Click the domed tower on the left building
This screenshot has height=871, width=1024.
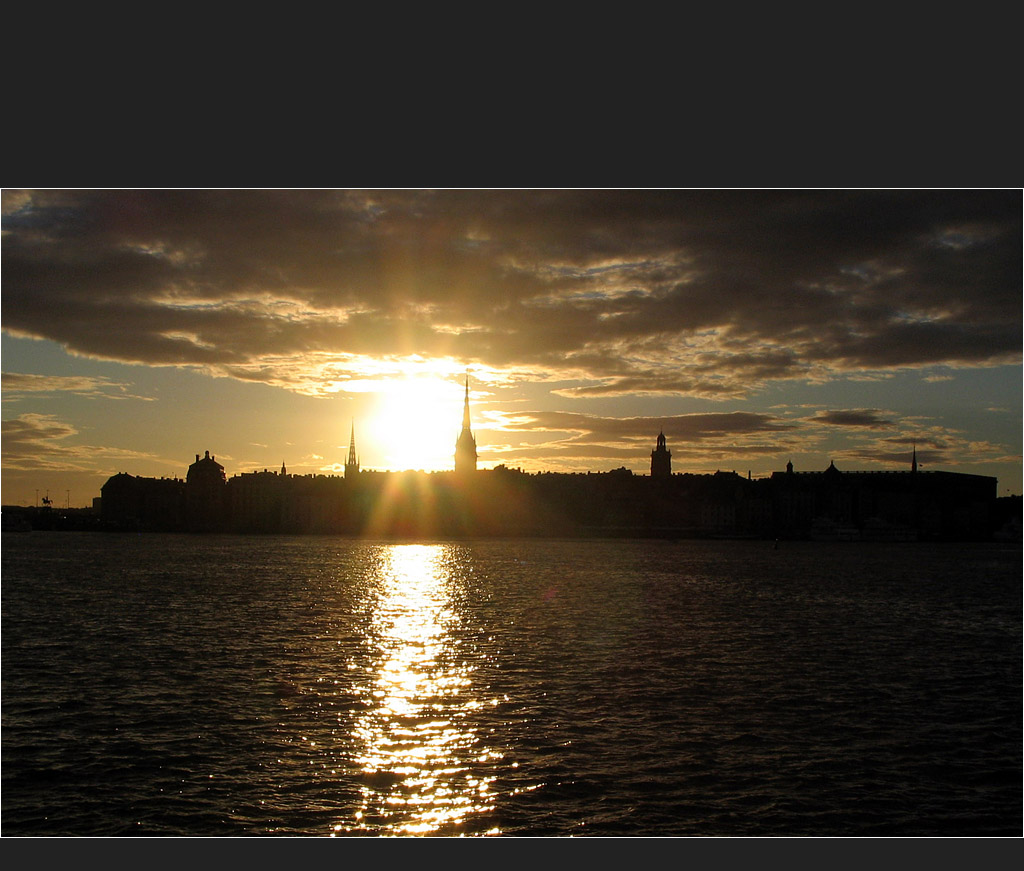[x=206, y=469]
